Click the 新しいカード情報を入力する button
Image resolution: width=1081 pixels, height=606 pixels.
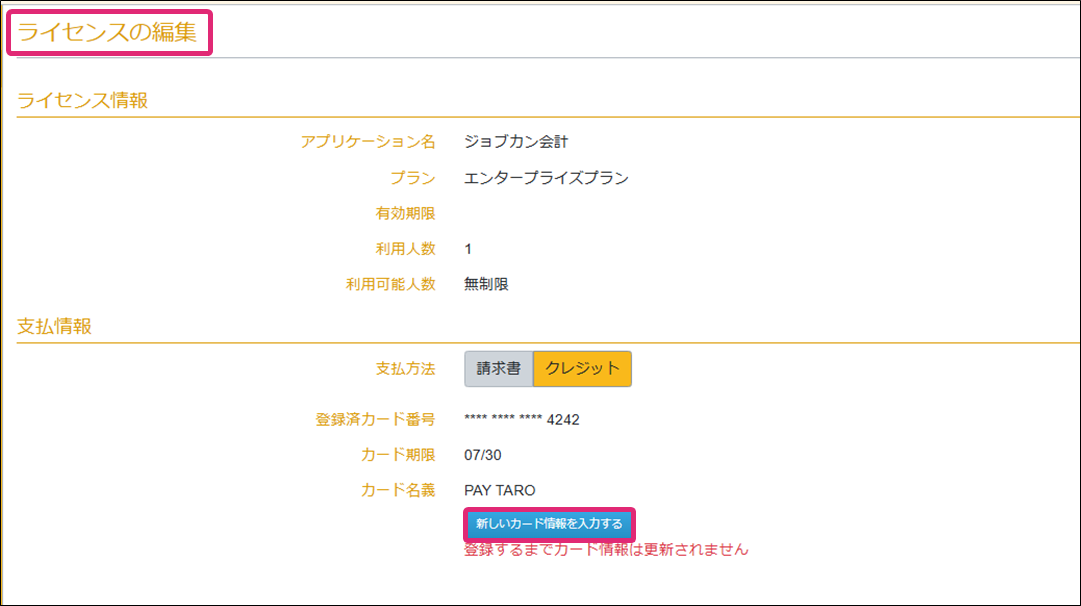tap(549, 524)
